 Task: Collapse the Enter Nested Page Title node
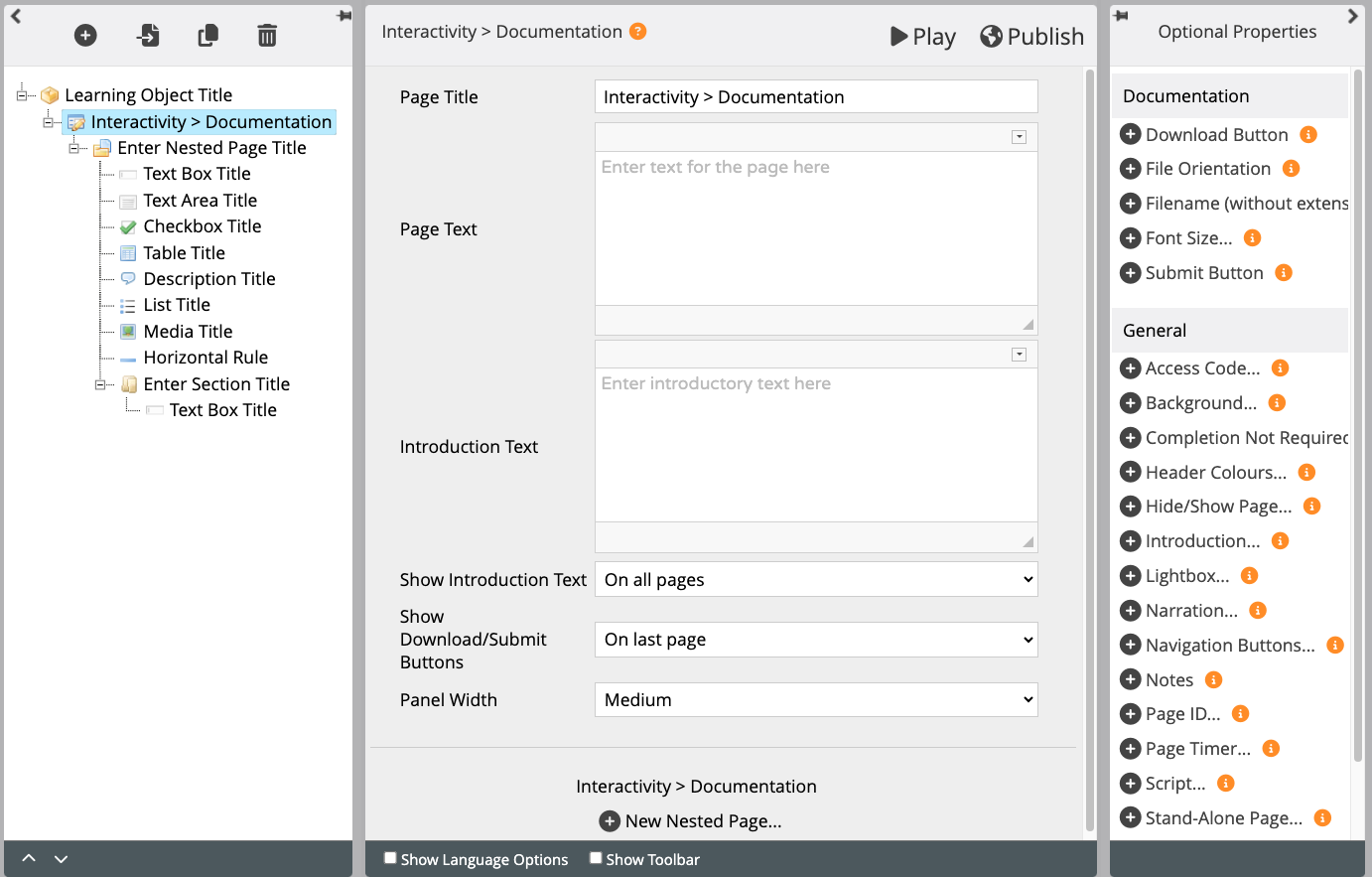(x=74, y=148)
